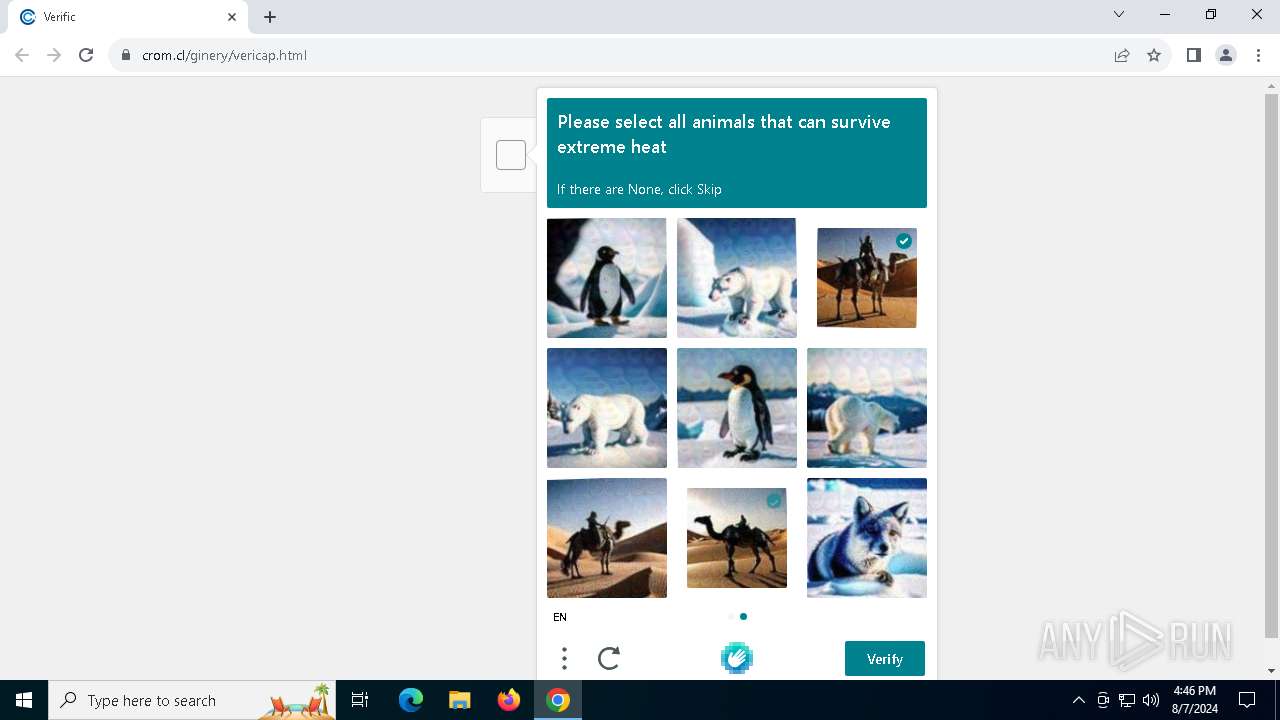Click the hCaptcha hand logo

click(x=737, y=658)
